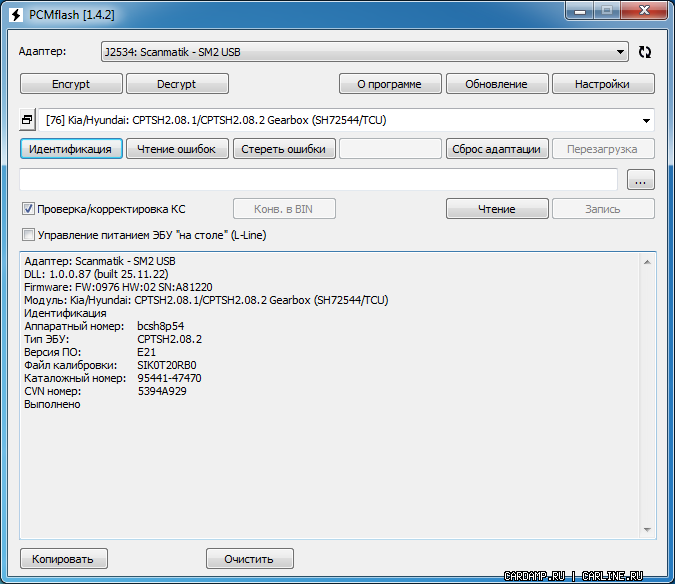Click the file browse ellipsis button
Image resolution: width=675 pixels, height=584 pixels.
coord(641,179)
